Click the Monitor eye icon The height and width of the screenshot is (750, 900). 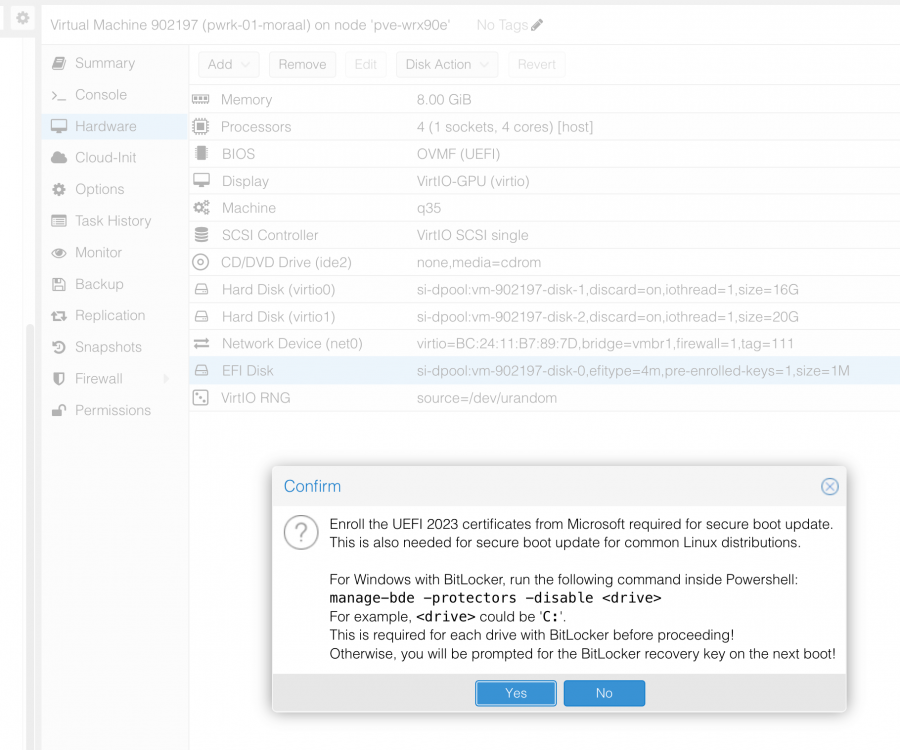coord(59,253)
